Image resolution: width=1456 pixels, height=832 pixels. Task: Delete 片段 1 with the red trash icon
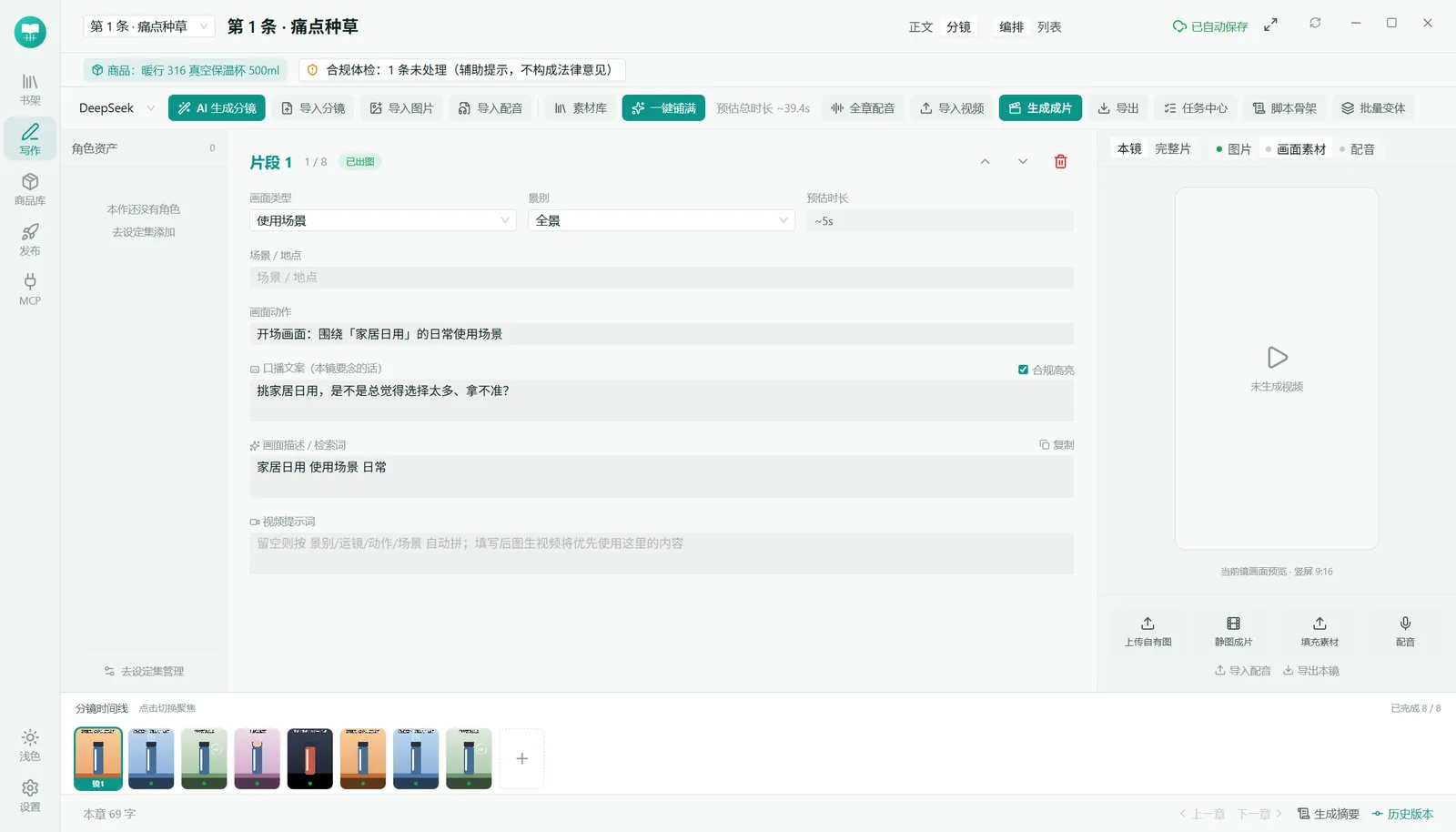tap(1060, 162)
